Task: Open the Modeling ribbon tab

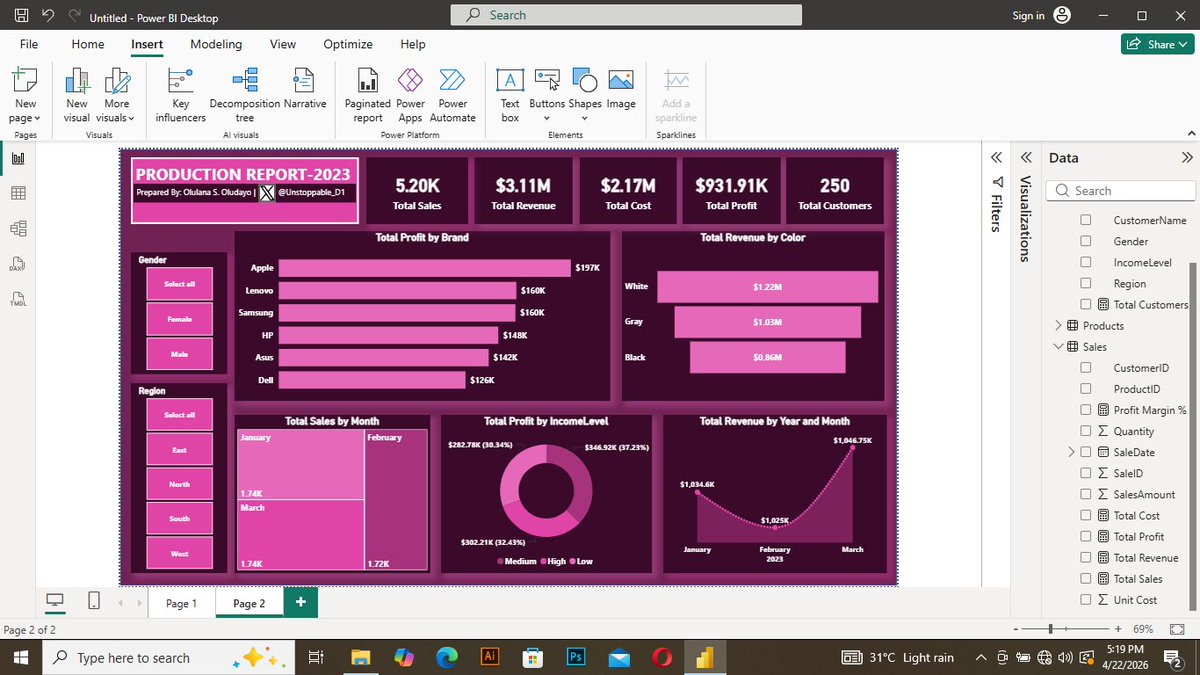Action: (x=216, y=44)
